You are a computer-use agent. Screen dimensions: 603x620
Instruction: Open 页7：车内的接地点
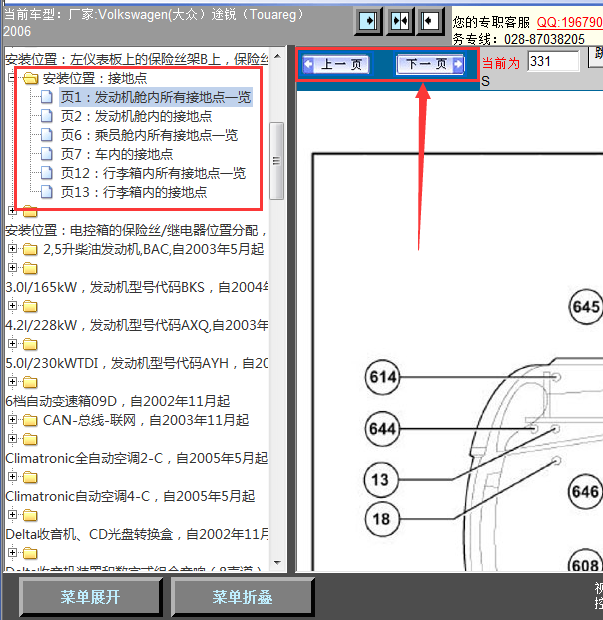[117, 154]
